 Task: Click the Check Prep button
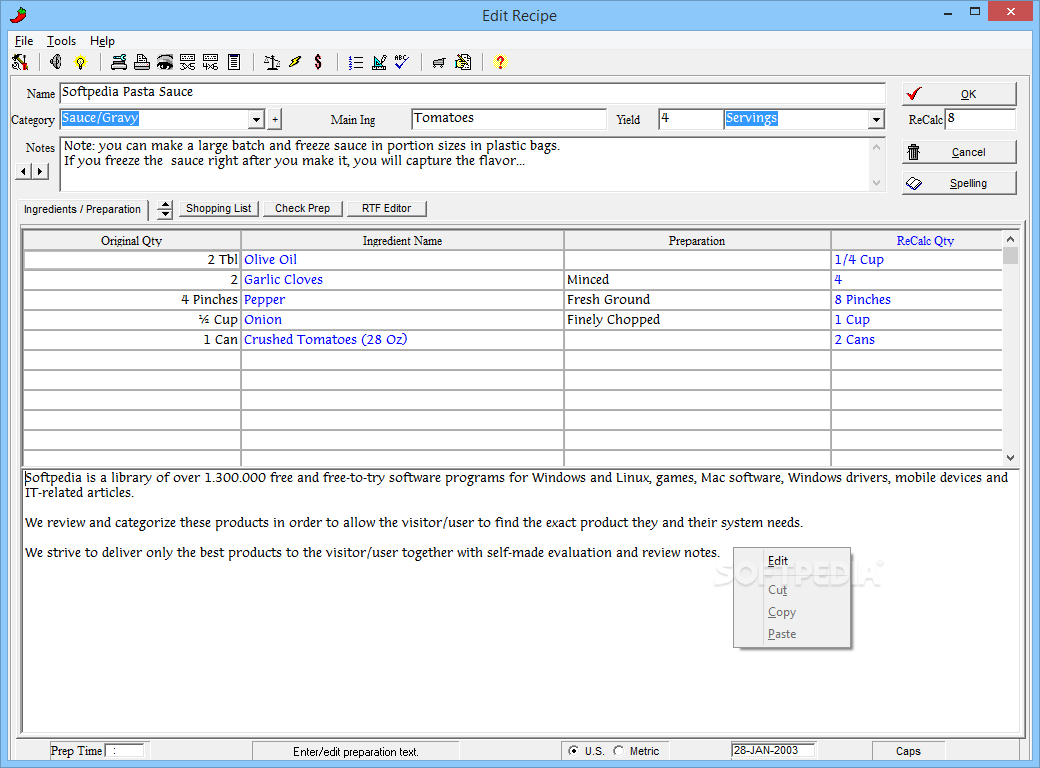click(x=302, y=208)
